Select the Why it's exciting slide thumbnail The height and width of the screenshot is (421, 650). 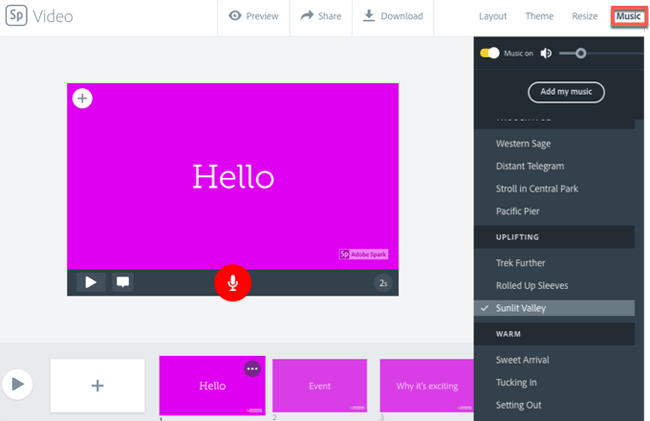coord(427,385)
